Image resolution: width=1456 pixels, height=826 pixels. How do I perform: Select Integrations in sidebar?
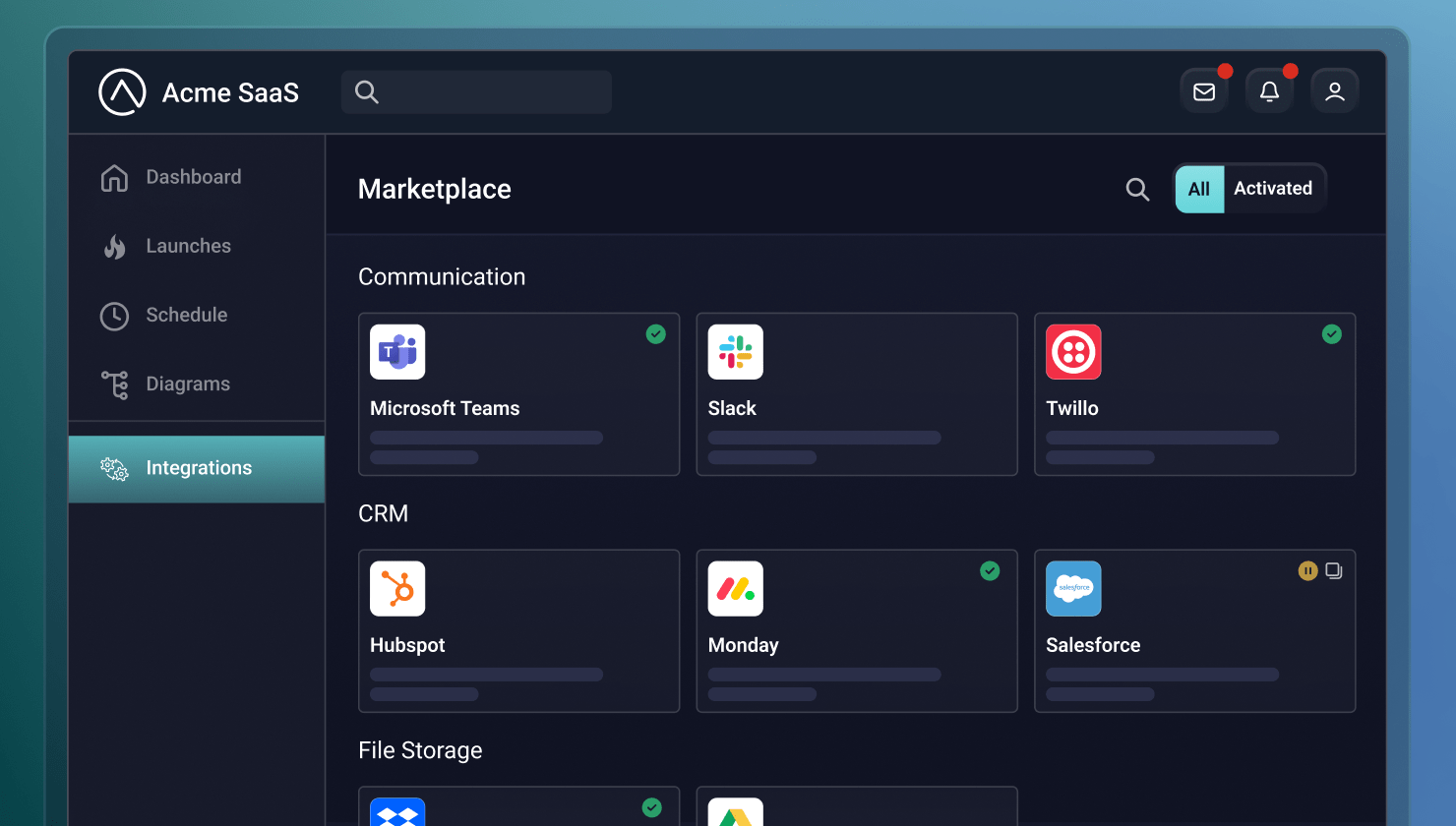pyautogui.click(x=197, y=469)
